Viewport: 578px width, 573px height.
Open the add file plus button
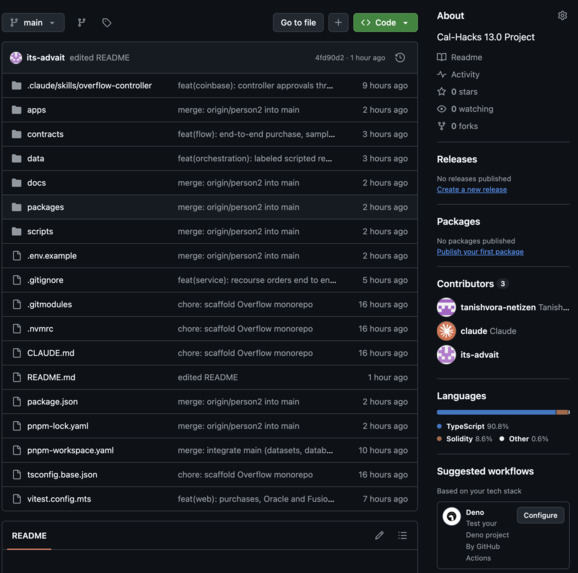pos(338,22)
